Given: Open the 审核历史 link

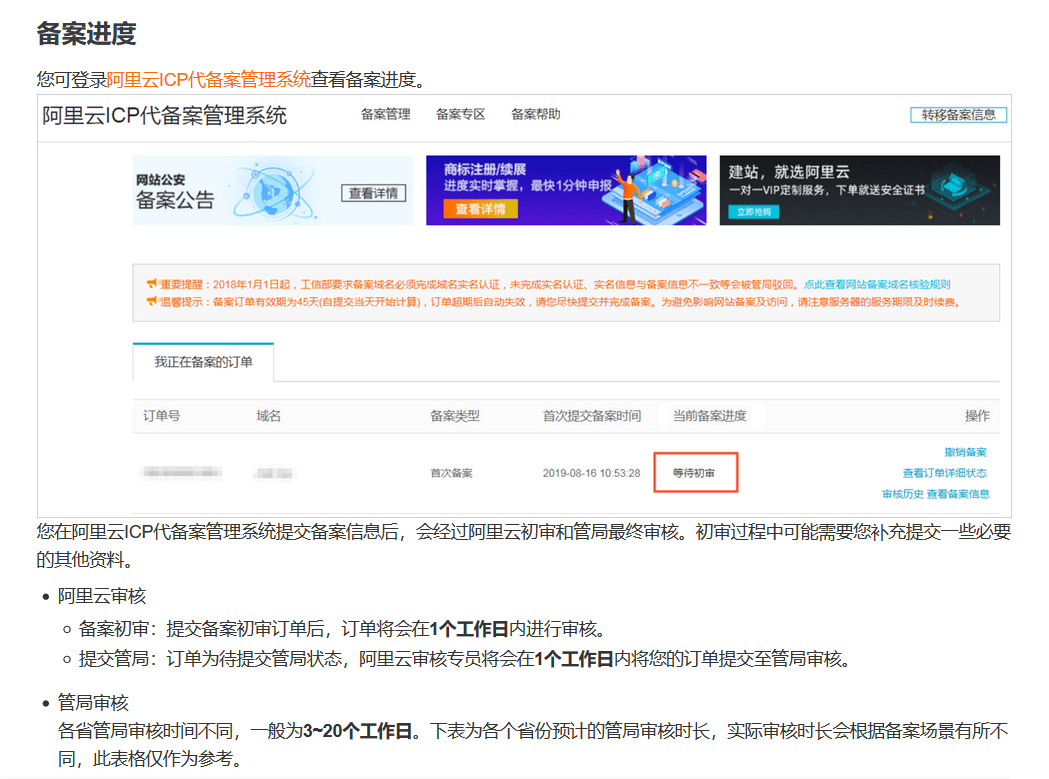Looking at the screenshot, I should click(902, 494).
